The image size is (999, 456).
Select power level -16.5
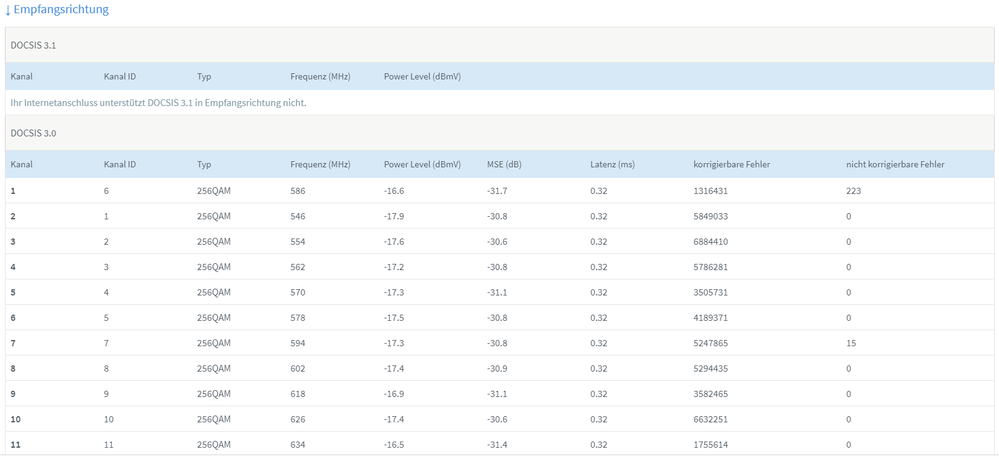tap(394, 445)
